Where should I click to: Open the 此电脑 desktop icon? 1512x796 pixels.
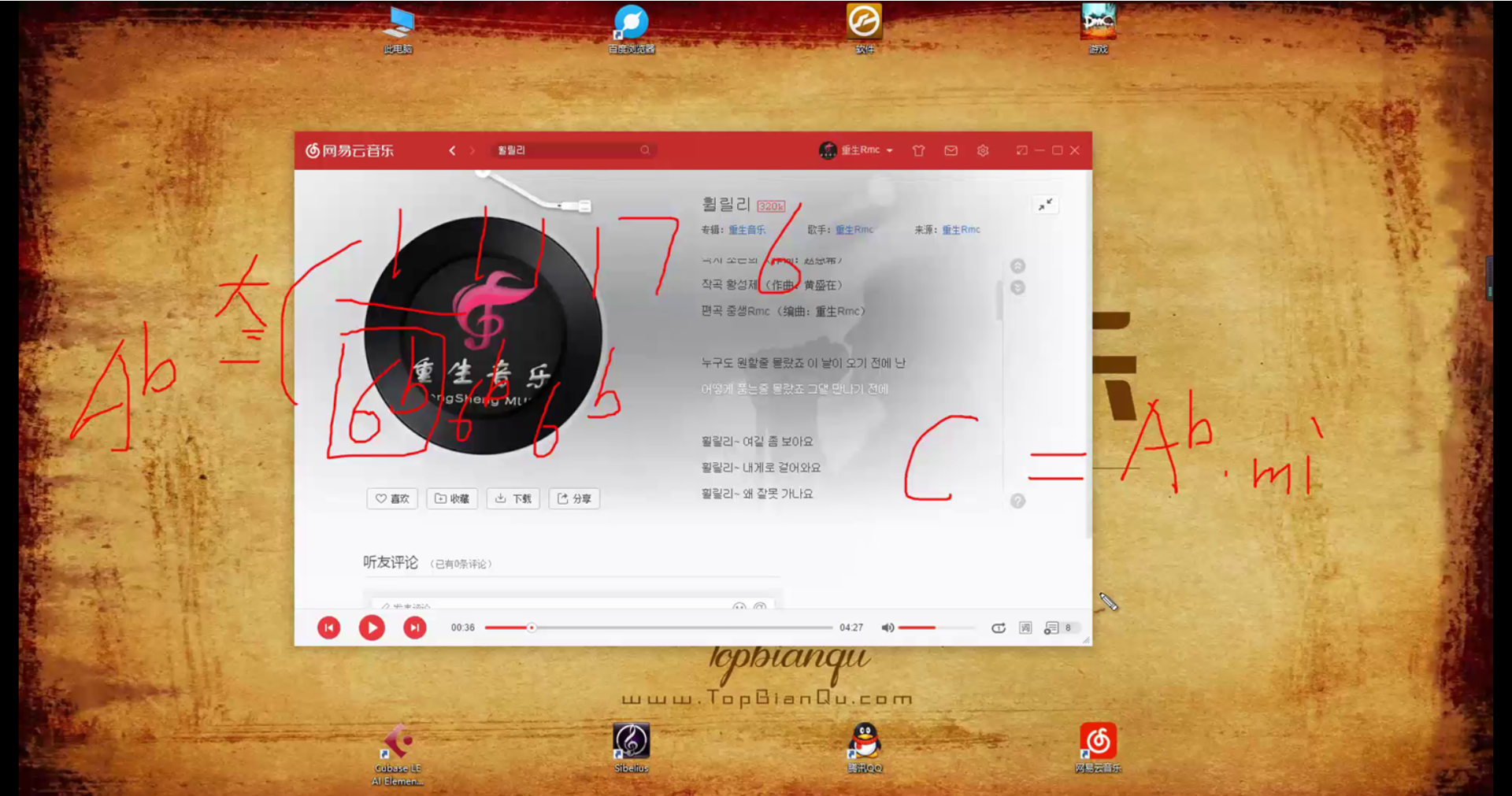coord(398,29)
